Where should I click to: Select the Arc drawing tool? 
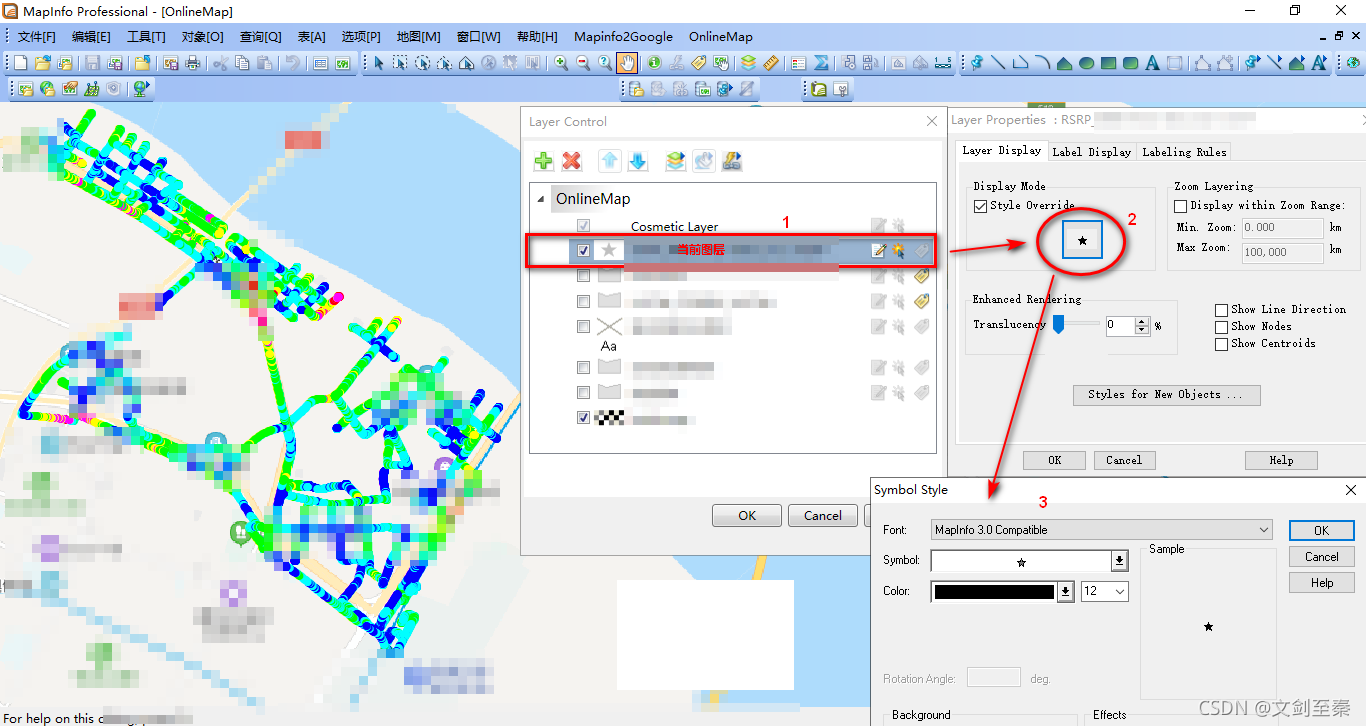(x=1042, y=63)
